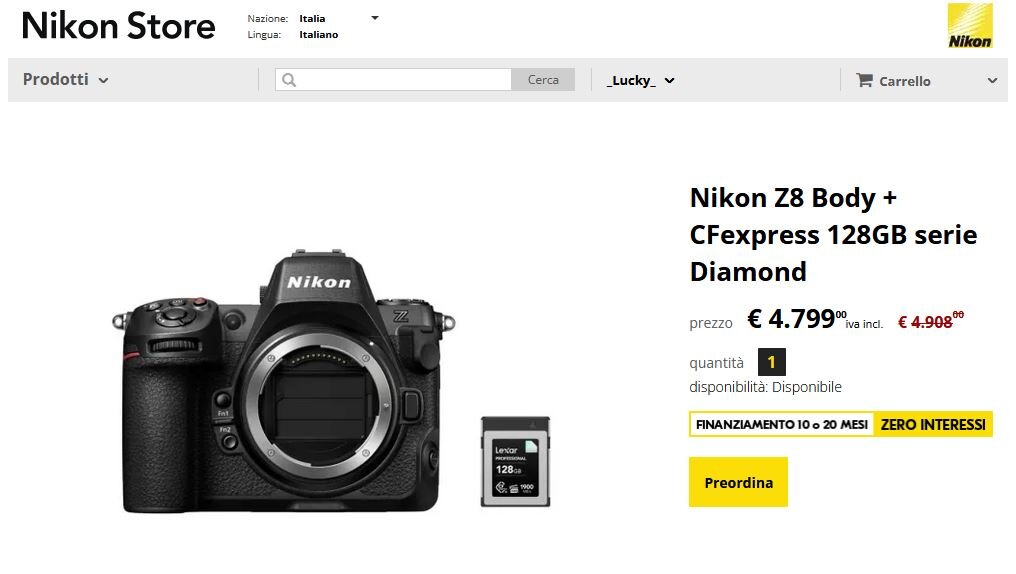Click the yellow Preordina button
The image size is (1016, 574).
738,482
